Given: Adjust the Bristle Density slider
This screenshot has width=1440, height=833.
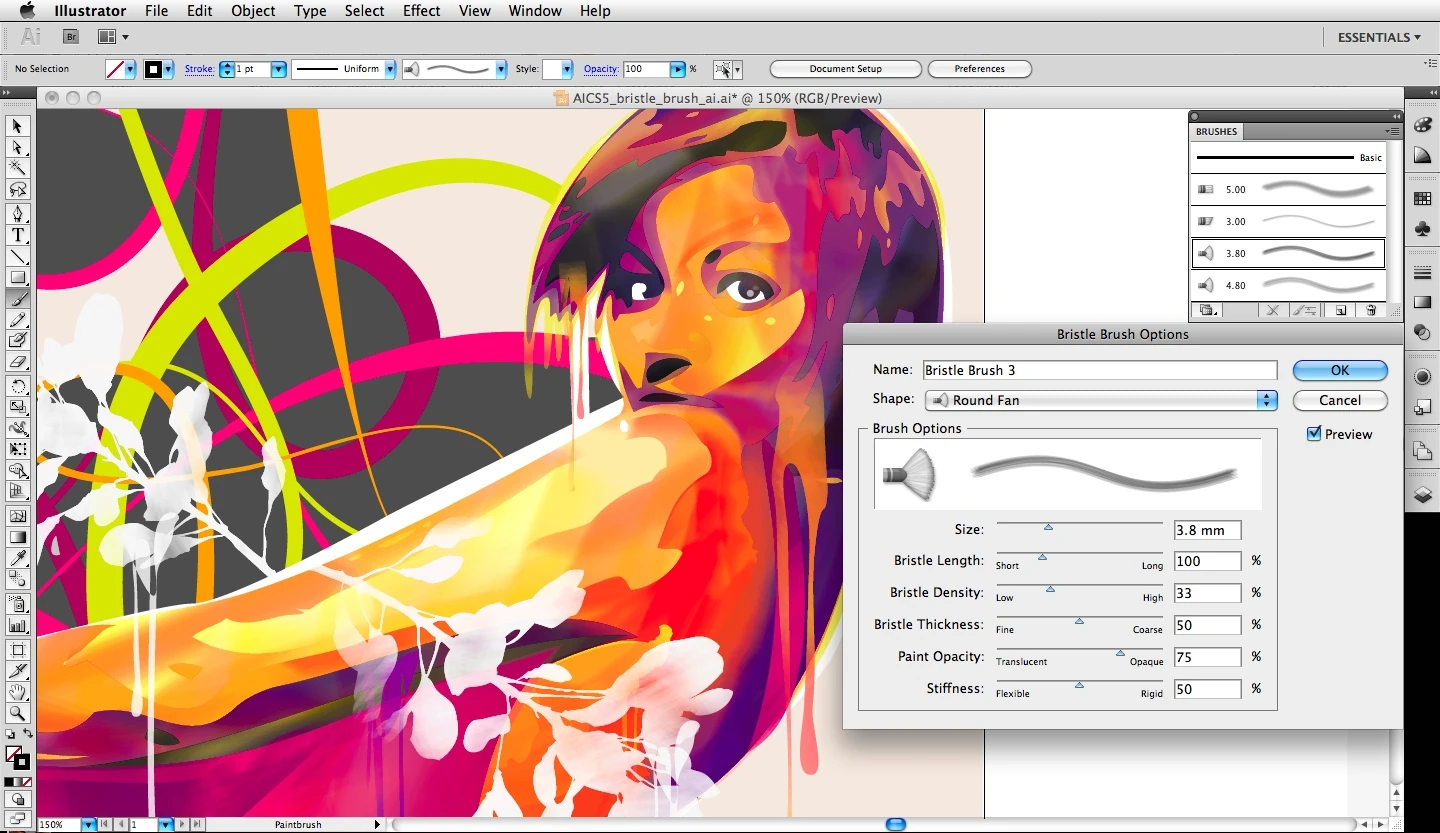Looking at the screenshot, I should point(1048,589).
